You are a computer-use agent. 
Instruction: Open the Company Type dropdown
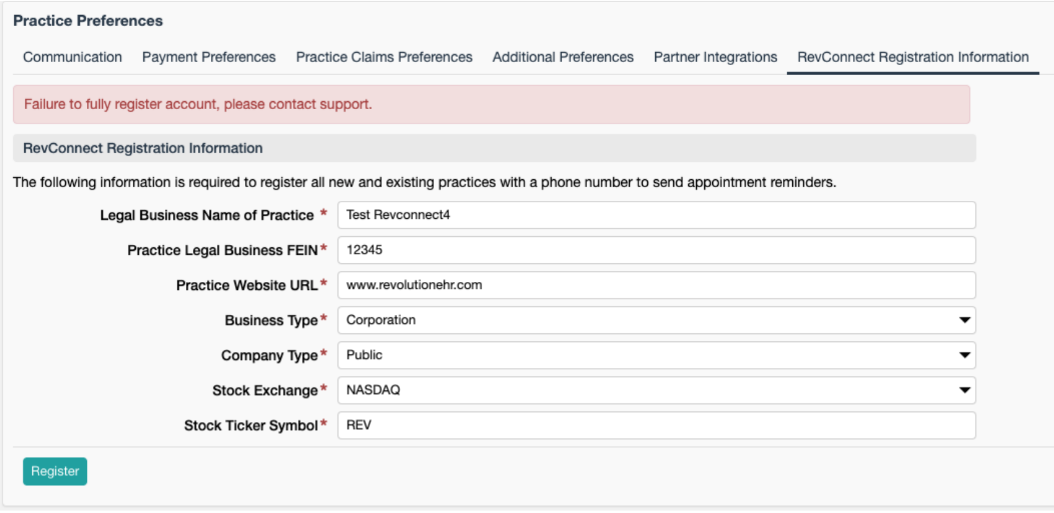[656, 355]
